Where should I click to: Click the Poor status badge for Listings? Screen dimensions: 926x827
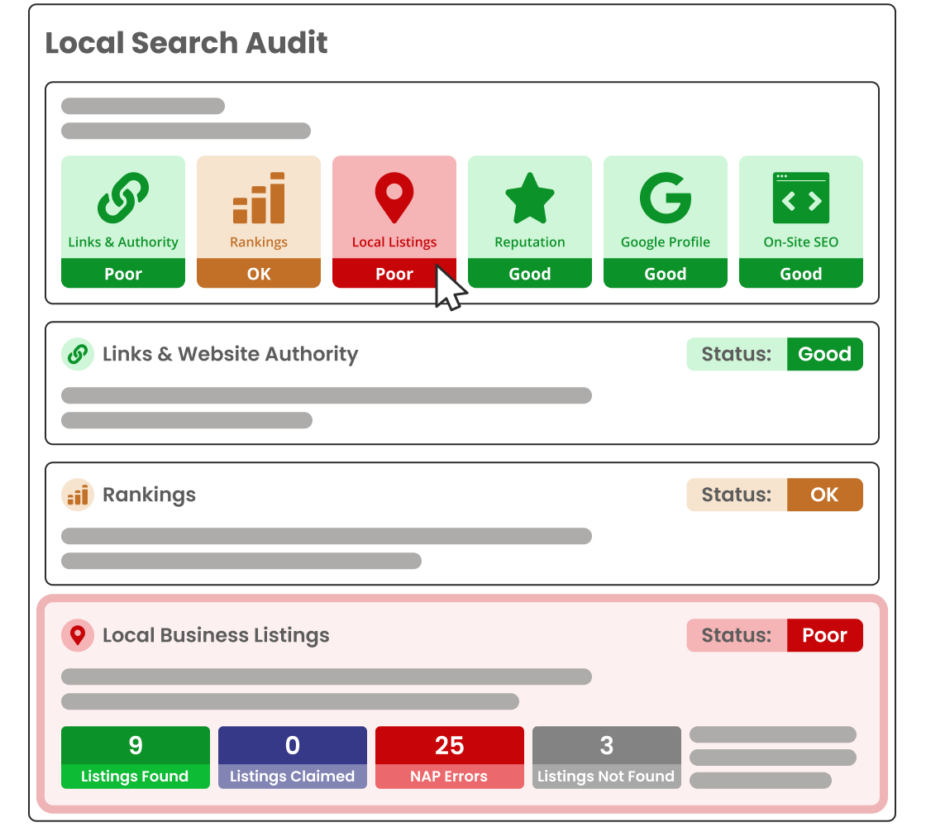[824, 635]
